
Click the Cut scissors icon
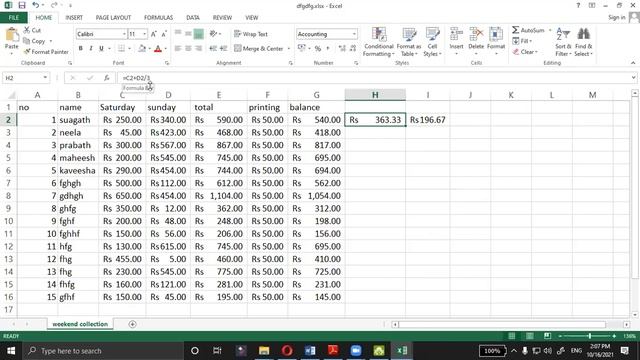[27, 30]
